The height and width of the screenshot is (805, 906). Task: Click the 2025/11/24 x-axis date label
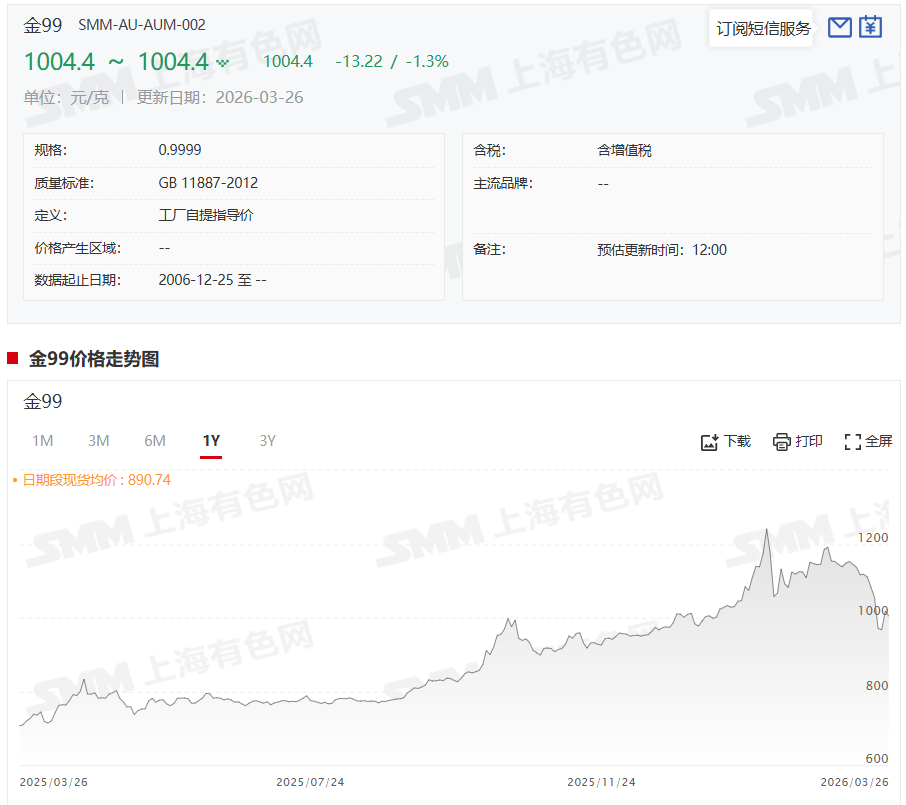[x=601, y=782]
